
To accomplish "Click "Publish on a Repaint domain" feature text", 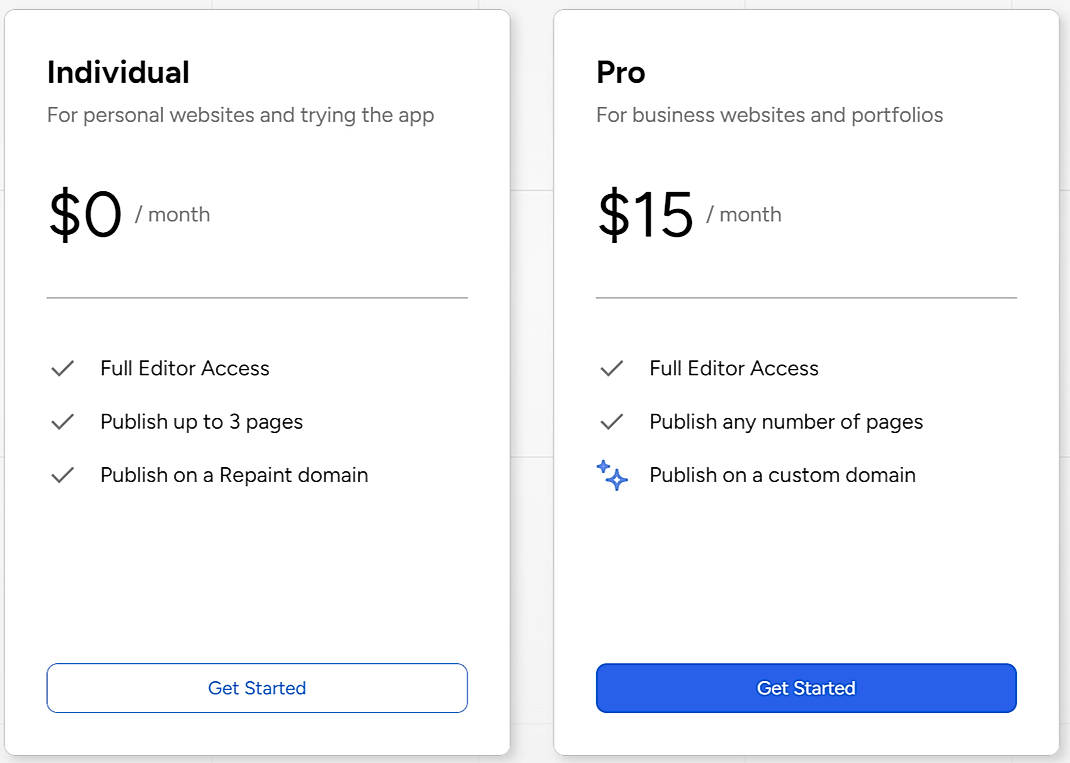I will [x=234, y=475].
